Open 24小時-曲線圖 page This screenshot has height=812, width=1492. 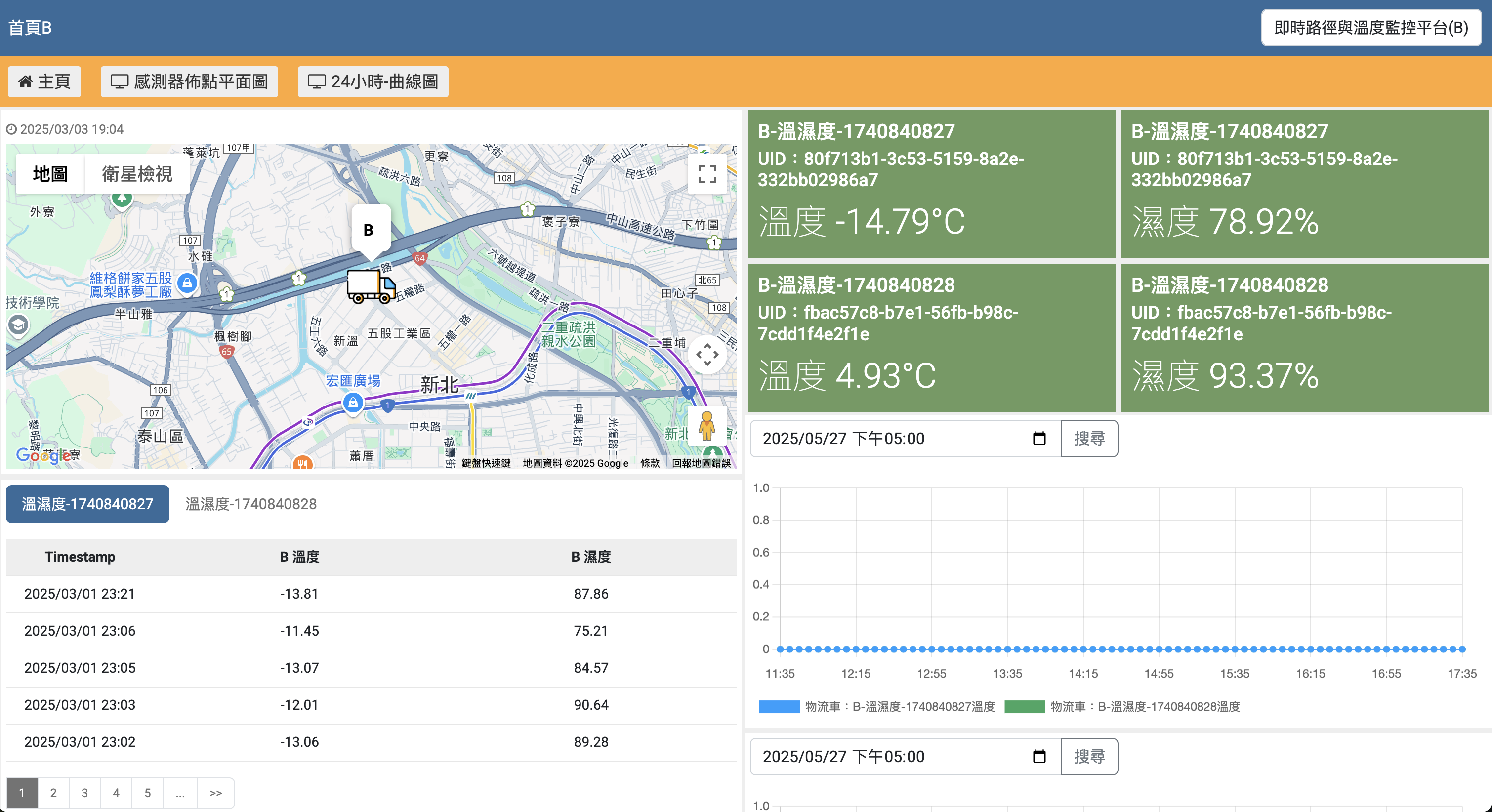(x=373, y=81)
